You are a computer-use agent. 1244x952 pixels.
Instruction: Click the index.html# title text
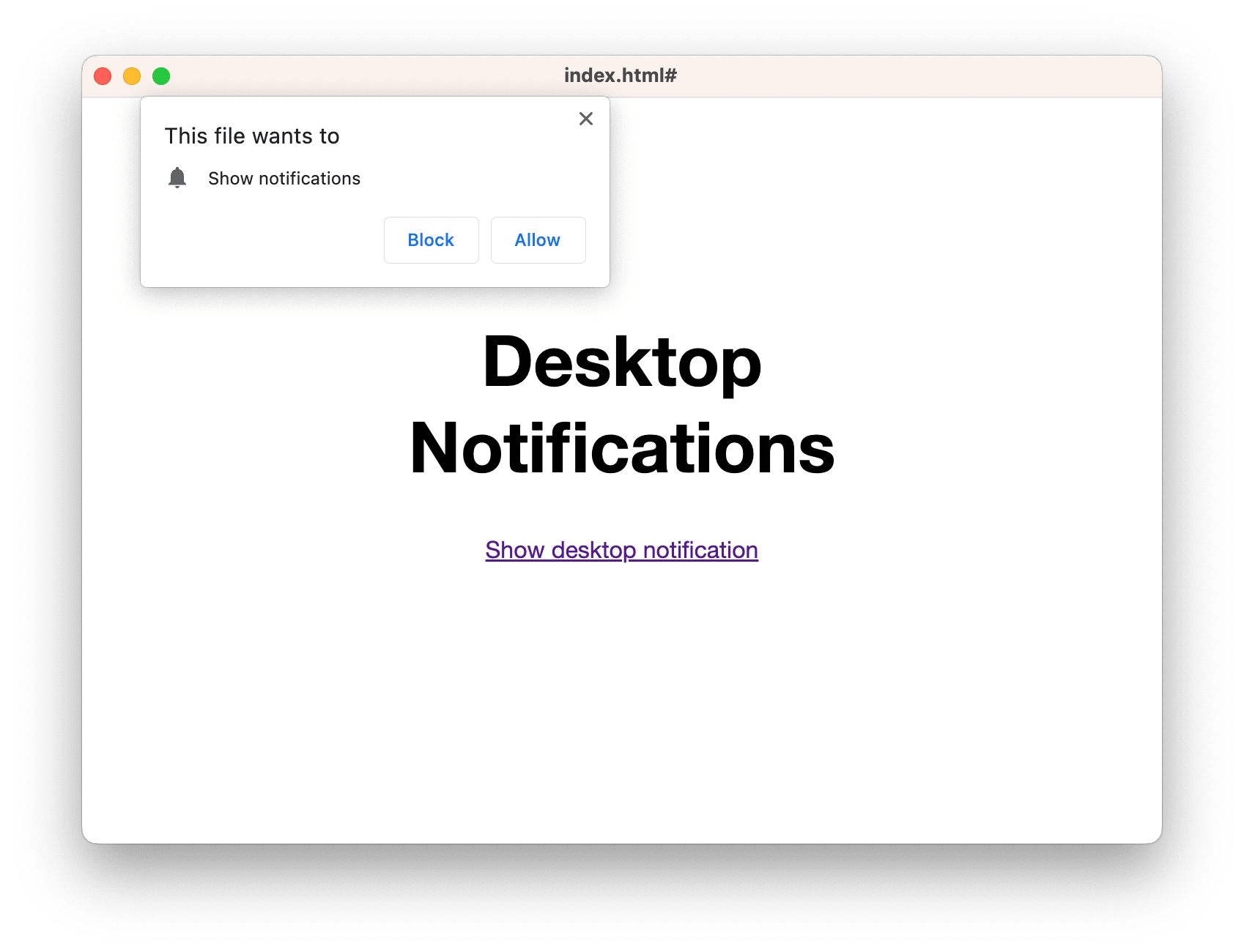coord(621,75)
